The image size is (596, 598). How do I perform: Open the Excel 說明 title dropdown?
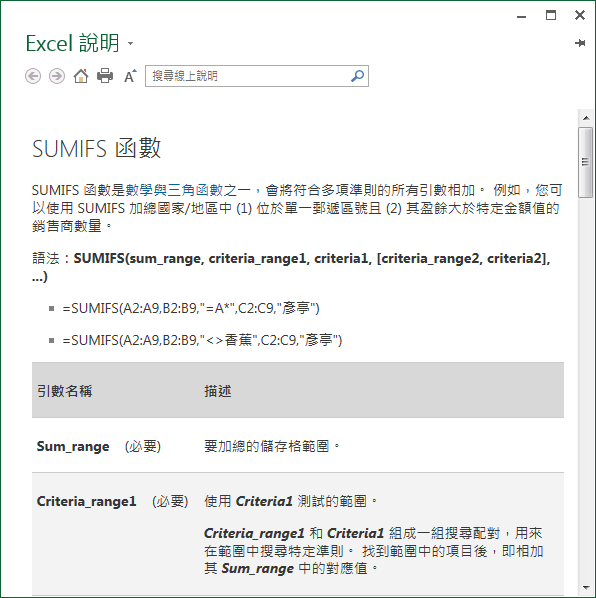[x=130, y=43]
